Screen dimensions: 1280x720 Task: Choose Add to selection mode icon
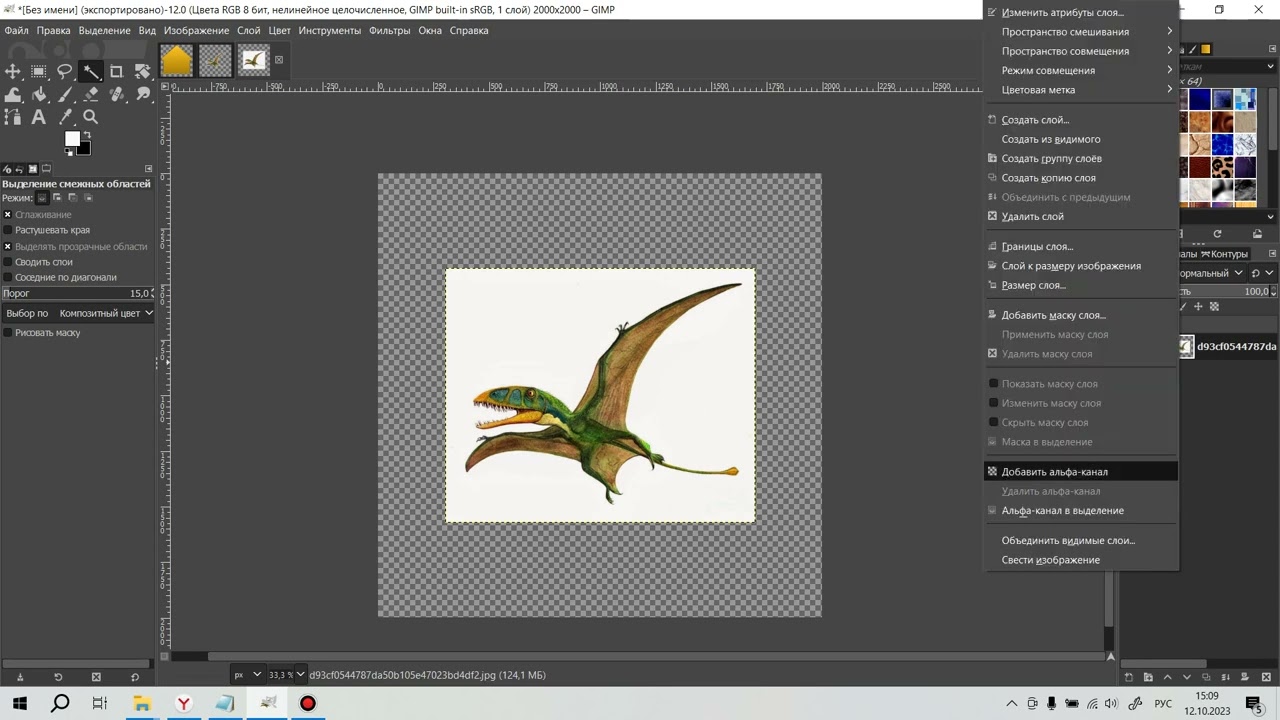[57, 198]
